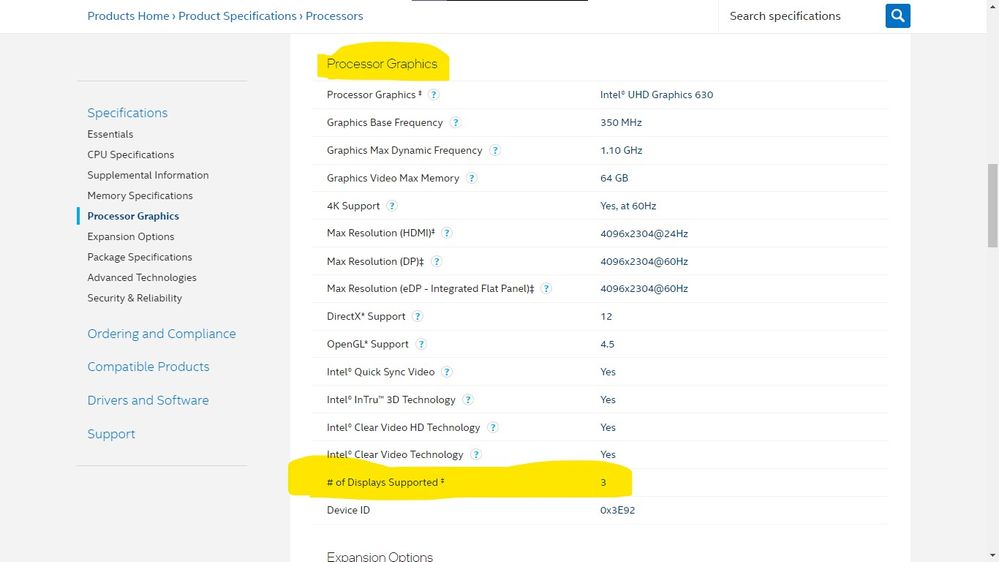Click the '# of Displays Supported' label
999x562 pixels.
tap(385, 482)
